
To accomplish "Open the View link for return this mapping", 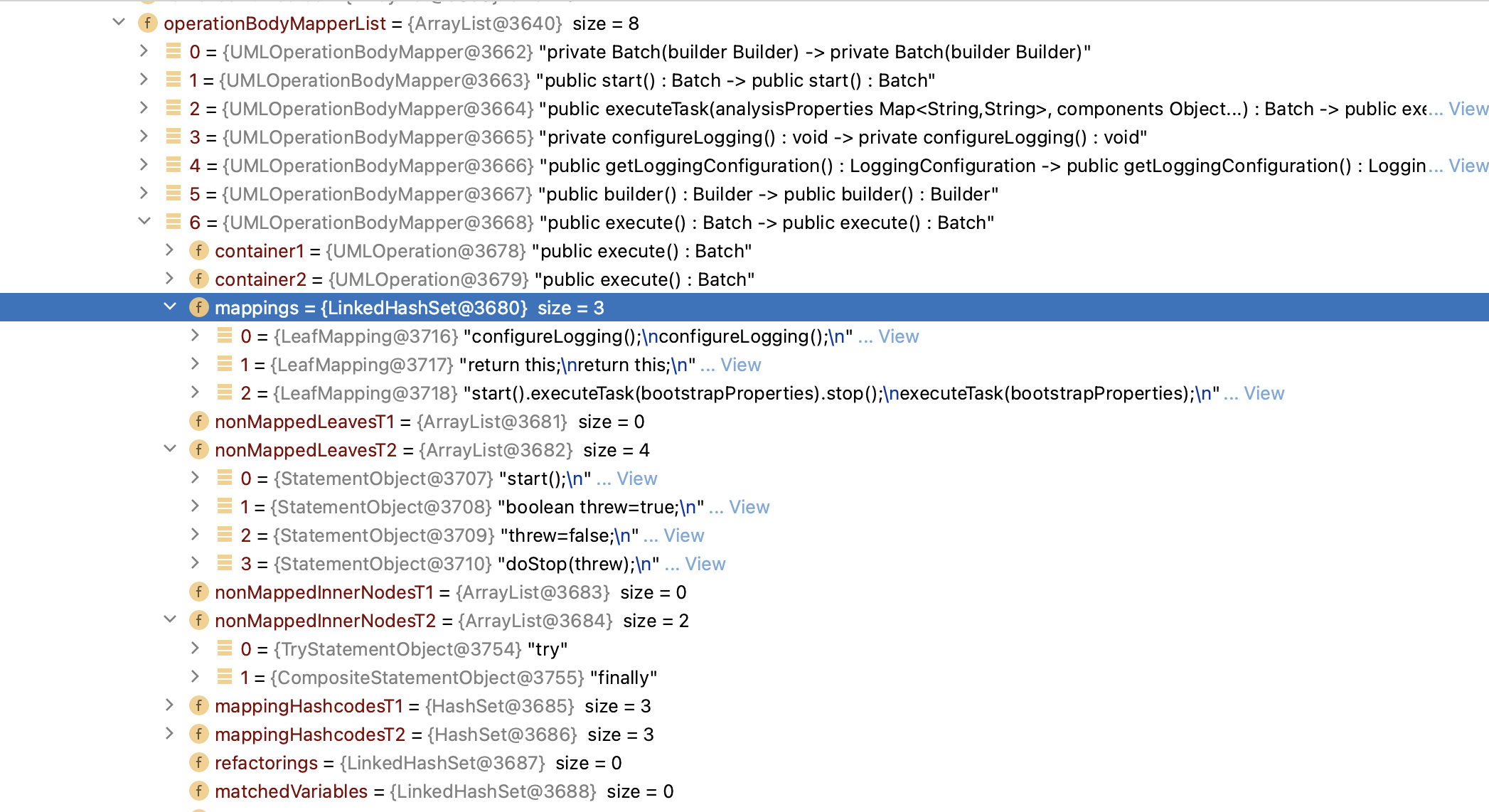I will pyautogui.click(x=740, y=364).
